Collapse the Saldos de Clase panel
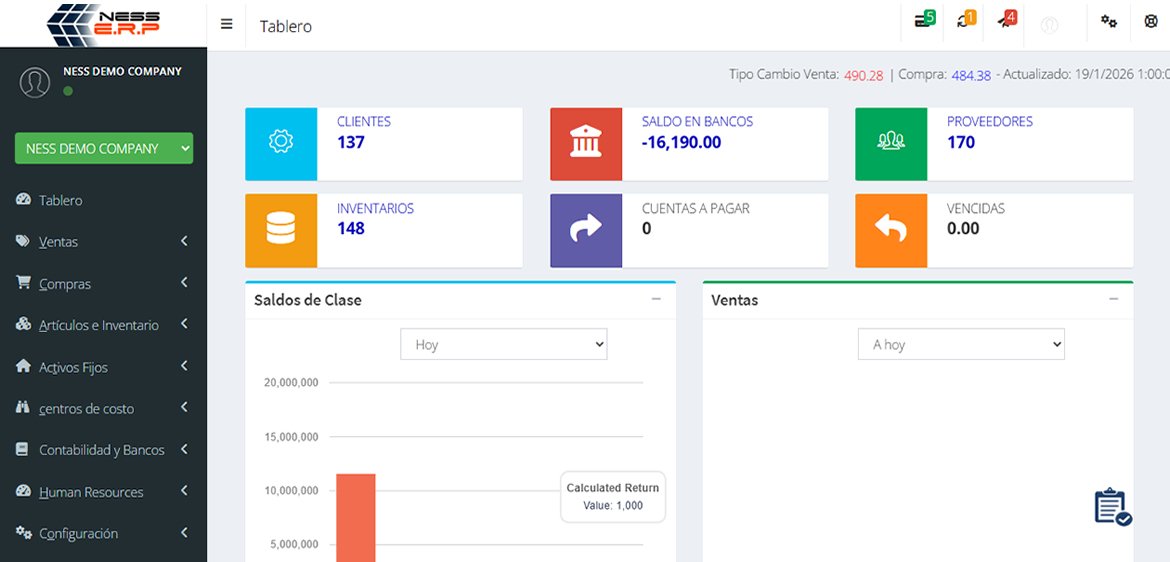 click(x=656, y=299)
